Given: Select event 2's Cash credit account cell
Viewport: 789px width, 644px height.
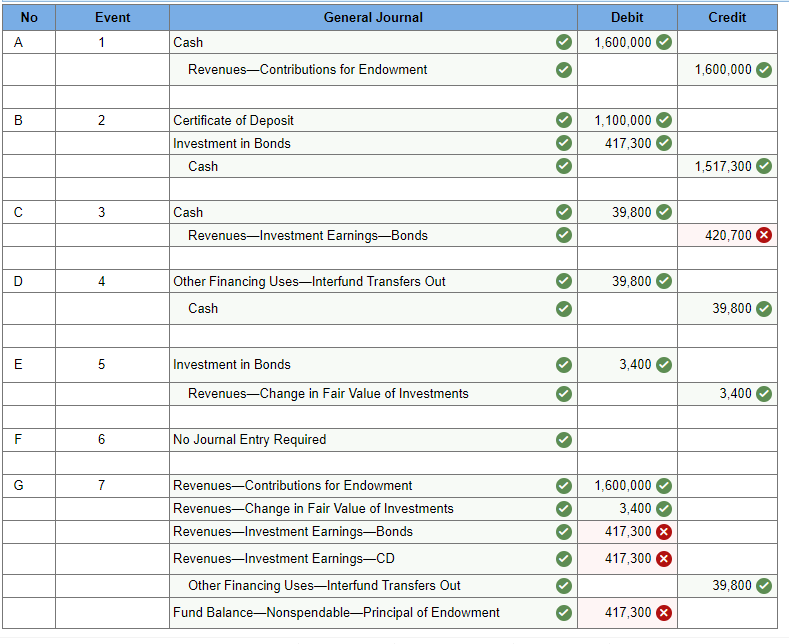Looking at the screenshot, I should pyautogui.click(x=373, y=166).
